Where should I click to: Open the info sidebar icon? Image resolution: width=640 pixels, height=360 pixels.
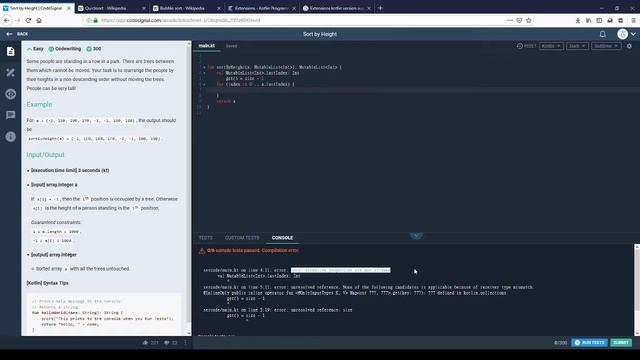(x=11, y=136)
